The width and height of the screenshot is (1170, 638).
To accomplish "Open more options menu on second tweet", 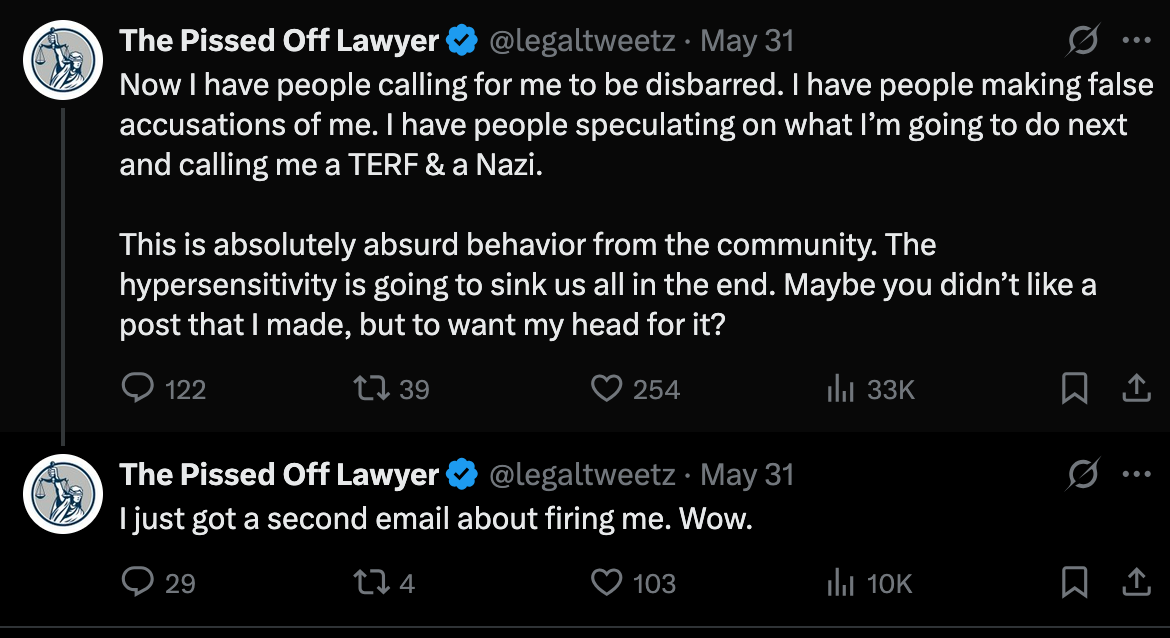I will coord(1136,474).
